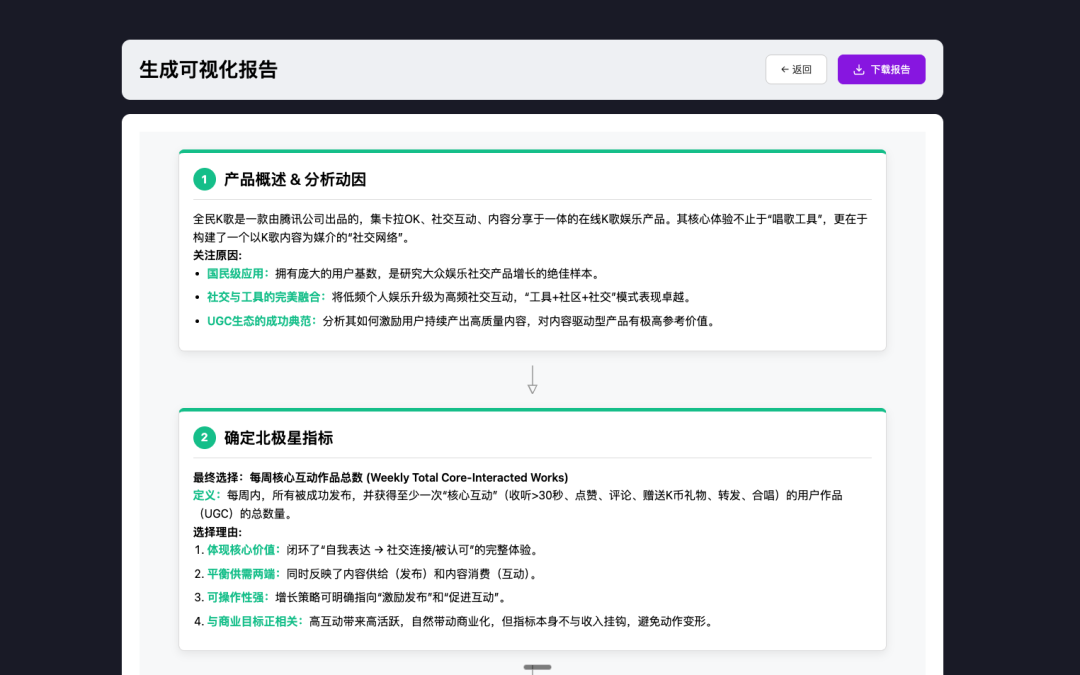Click the green number 2 badge
The height and width of the screenshot is (675, 1080).
pyautogui.click(x=204, y=437)
